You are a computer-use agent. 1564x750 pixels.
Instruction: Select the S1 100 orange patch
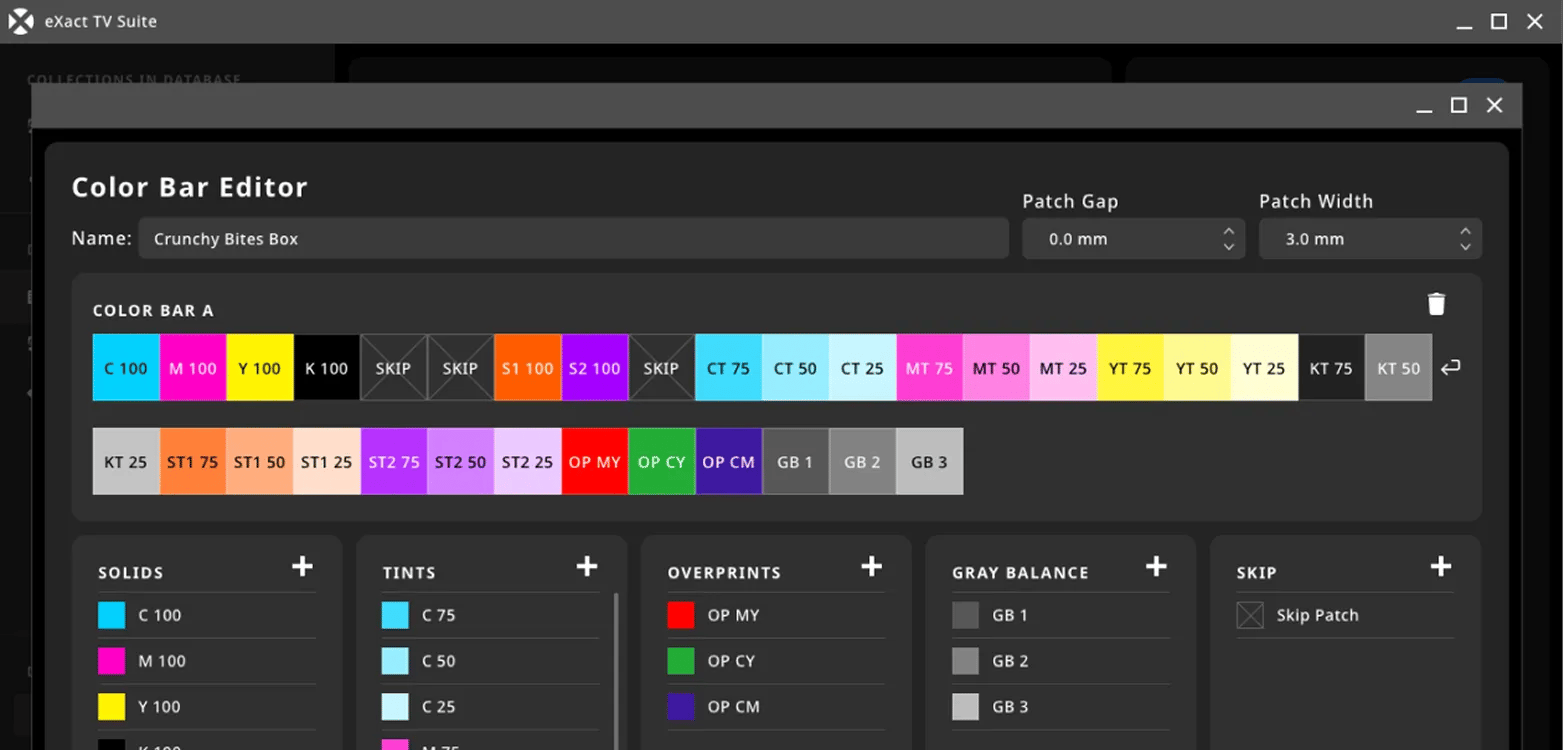point(527,368)
